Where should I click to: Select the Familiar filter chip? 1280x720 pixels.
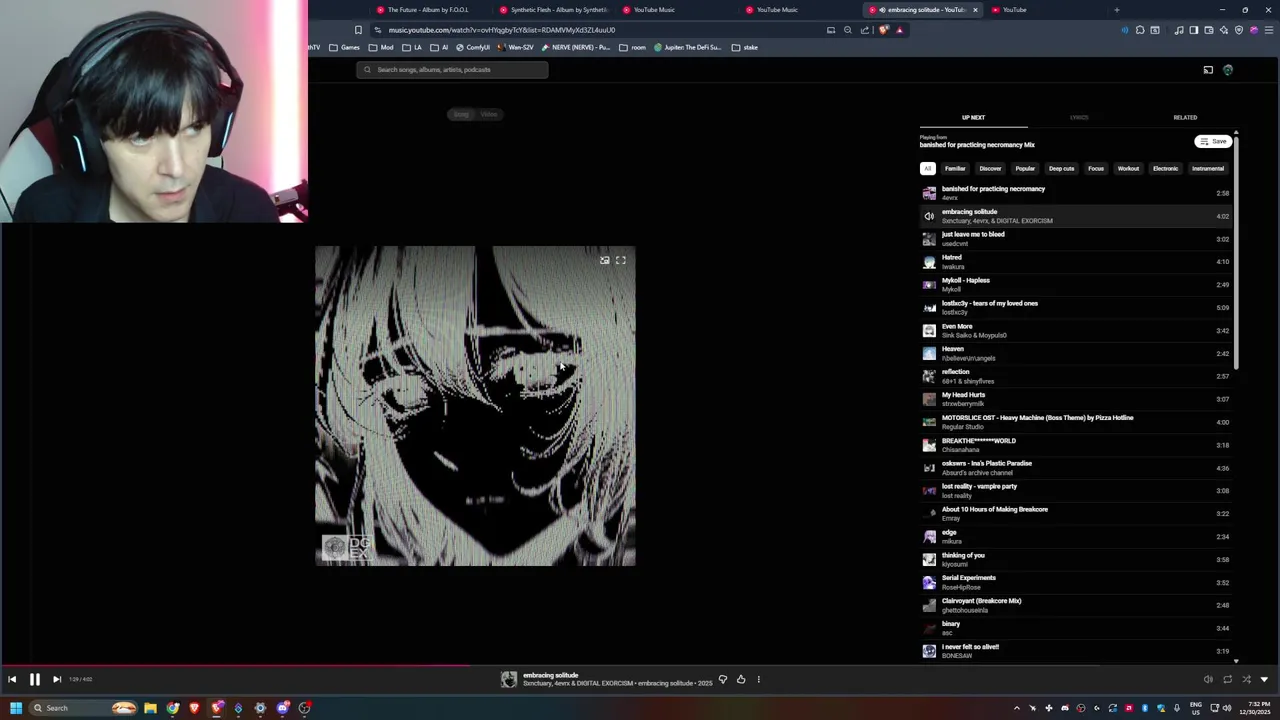(x=955, y=168)
